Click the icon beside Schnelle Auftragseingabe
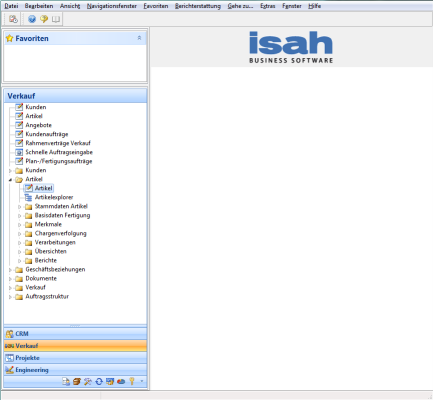Screen dimensions: 433x400 pyautogui.click(x=19, y=152)
